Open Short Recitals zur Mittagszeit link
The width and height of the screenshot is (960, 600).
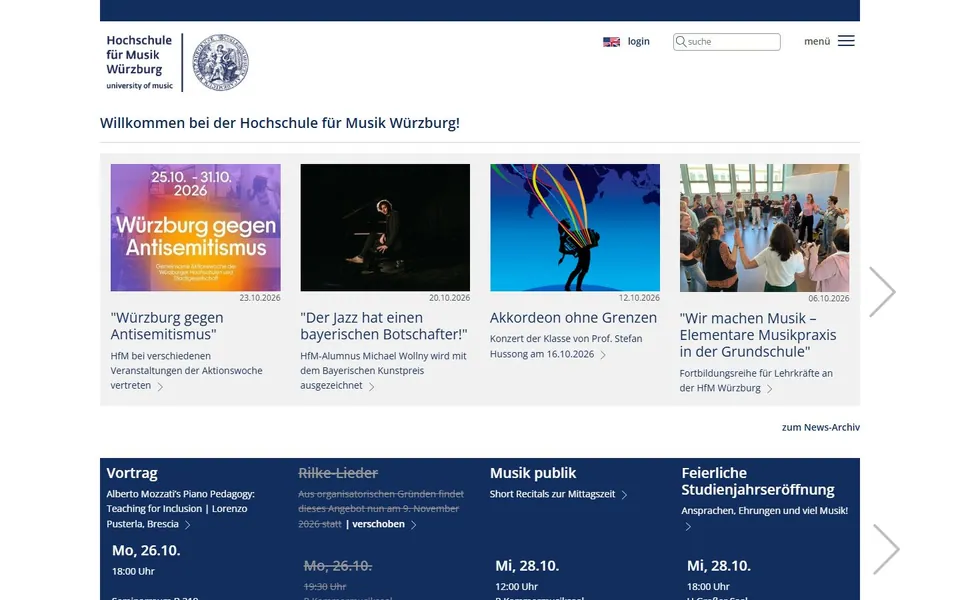(x=552, y=494)
